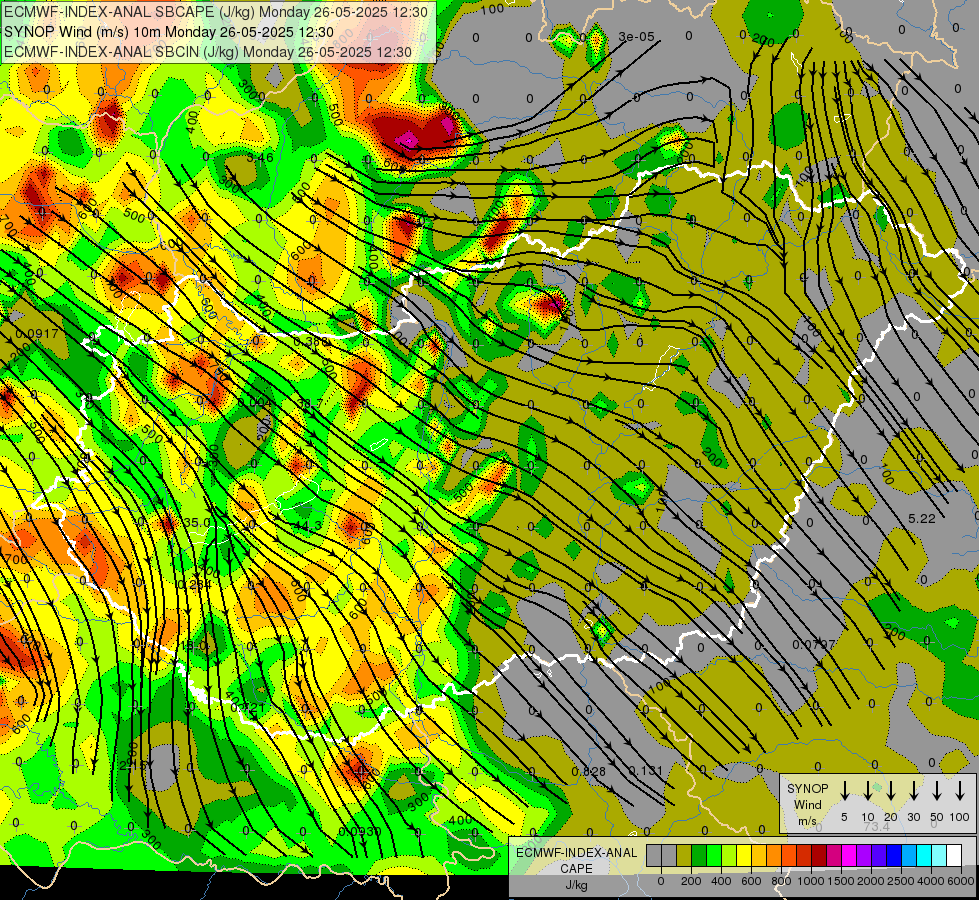The width and height of the screenshot is (979, 900).
Task: Click the 3e-05 value on the map
Action: pos(636,37)
